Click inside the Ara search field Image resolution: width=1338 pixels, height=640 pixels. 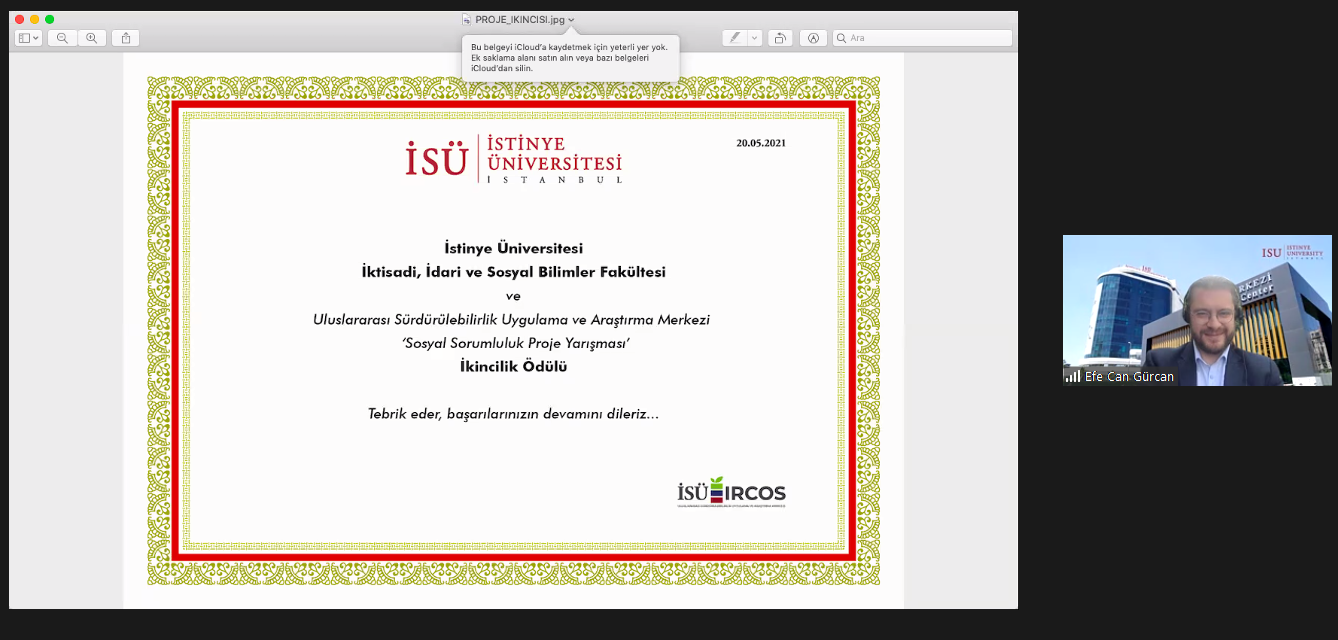tap(925, 38)
